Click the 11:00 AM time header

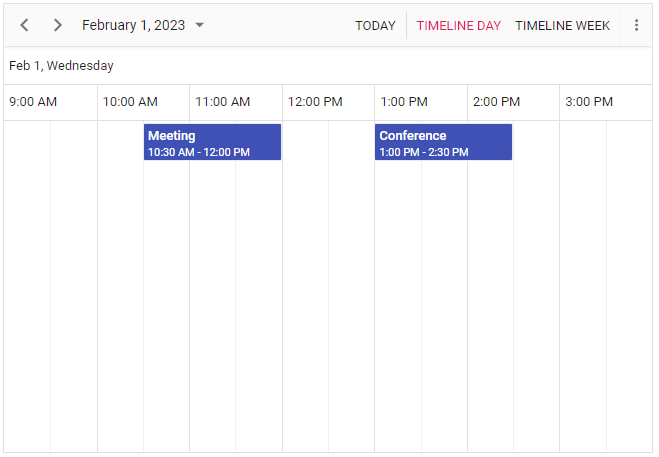click(223, 102)
